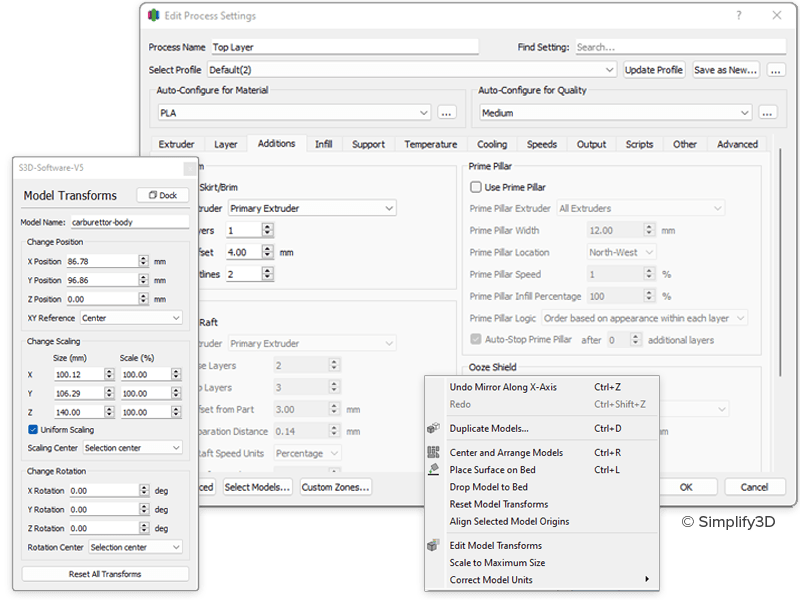Switch to the Infill tab
Screen dimensions: 800x600
coord(323,144)
